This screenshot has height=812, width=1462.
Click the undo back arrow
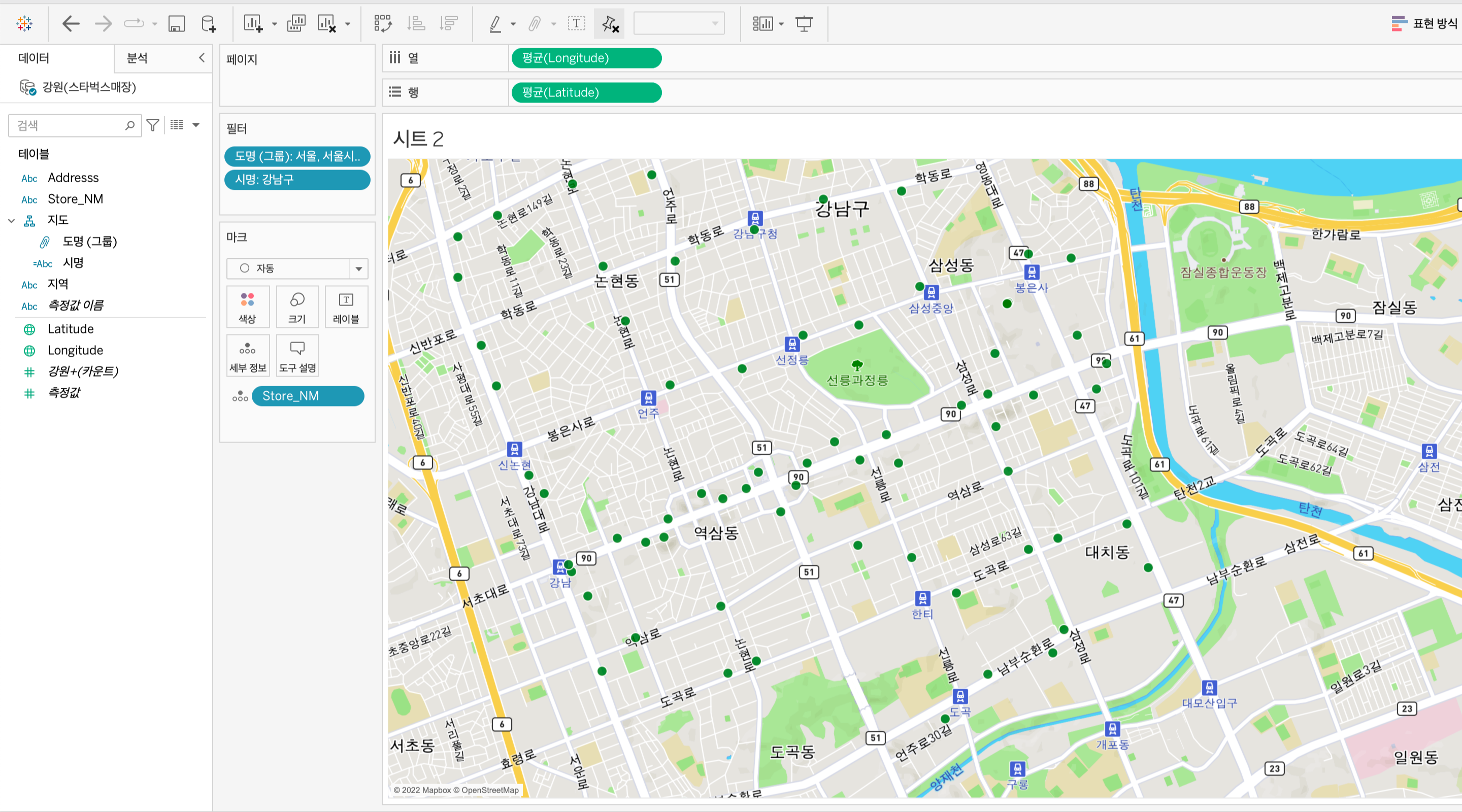tap(71, 23)
